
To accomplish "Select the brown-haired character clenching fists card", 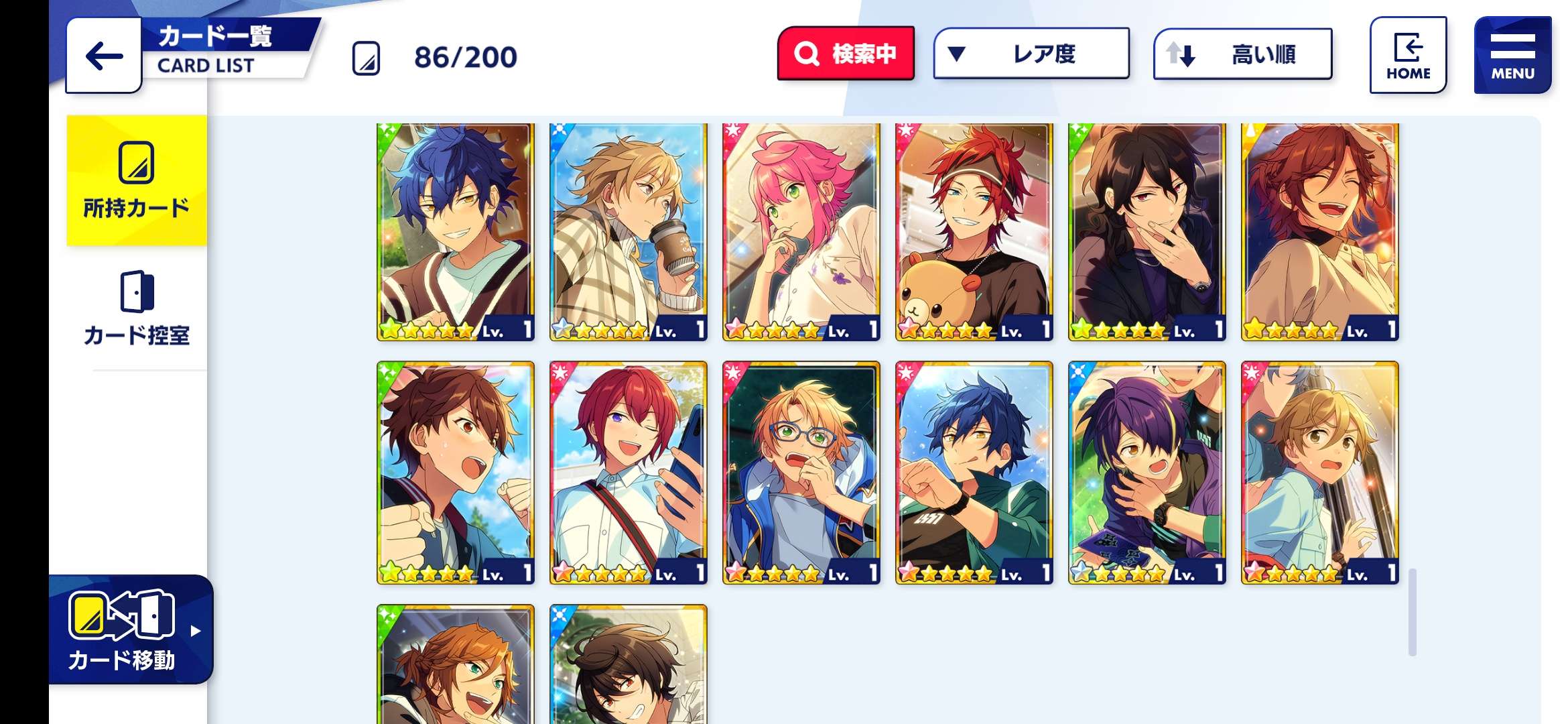I will tap(455, 473).
